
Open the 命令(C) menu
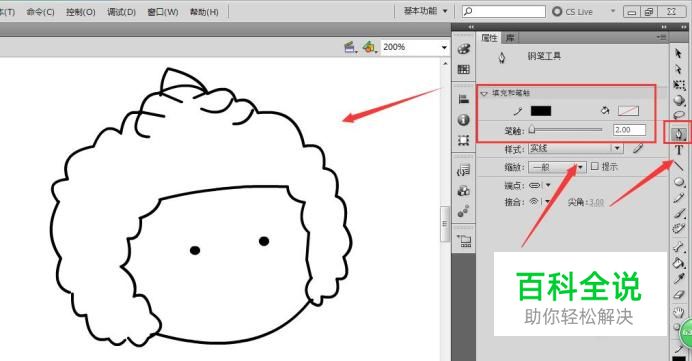[x=40, y=12]
